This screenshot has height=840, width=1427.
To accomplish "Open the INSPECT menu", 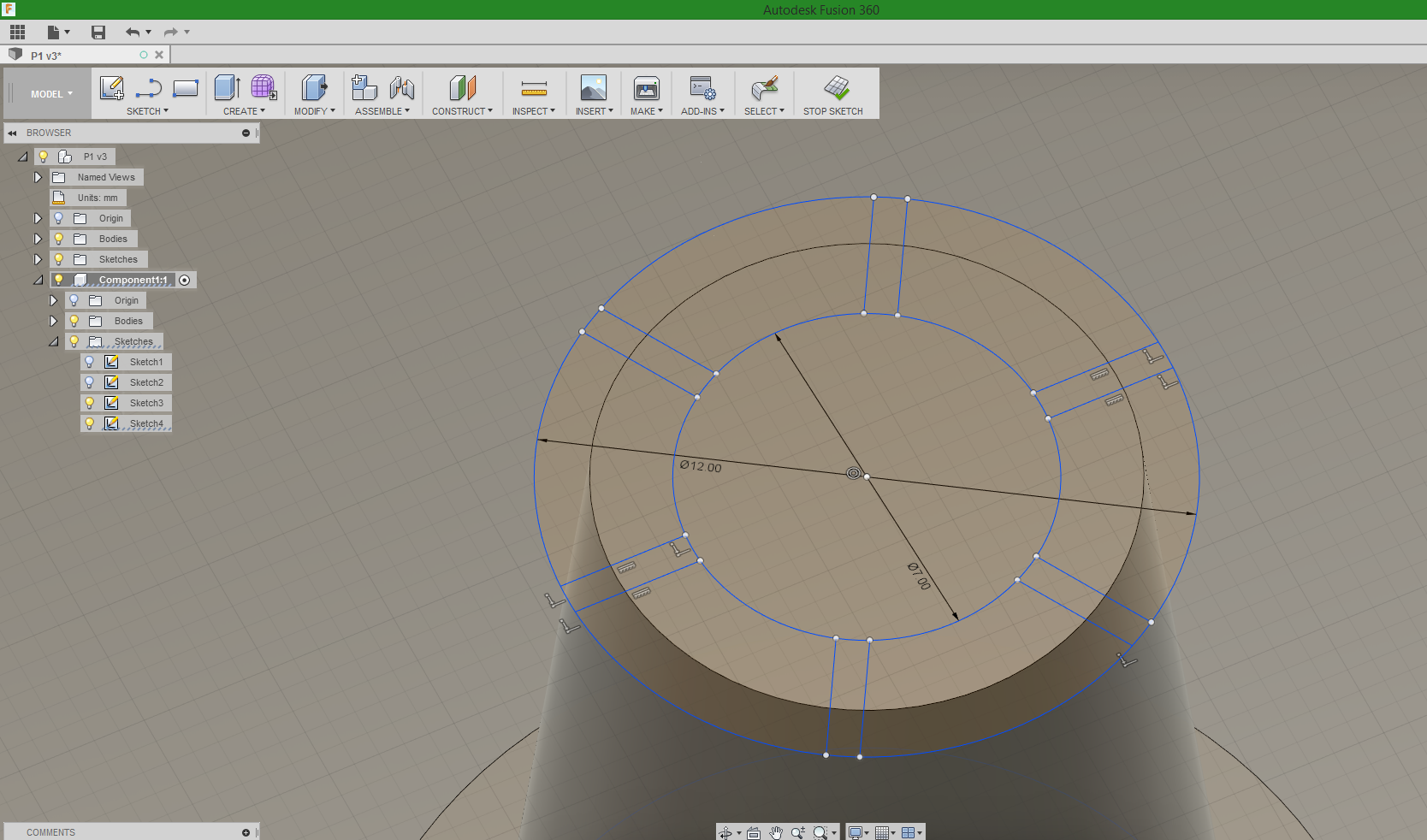I will click(x=534, y=111).
